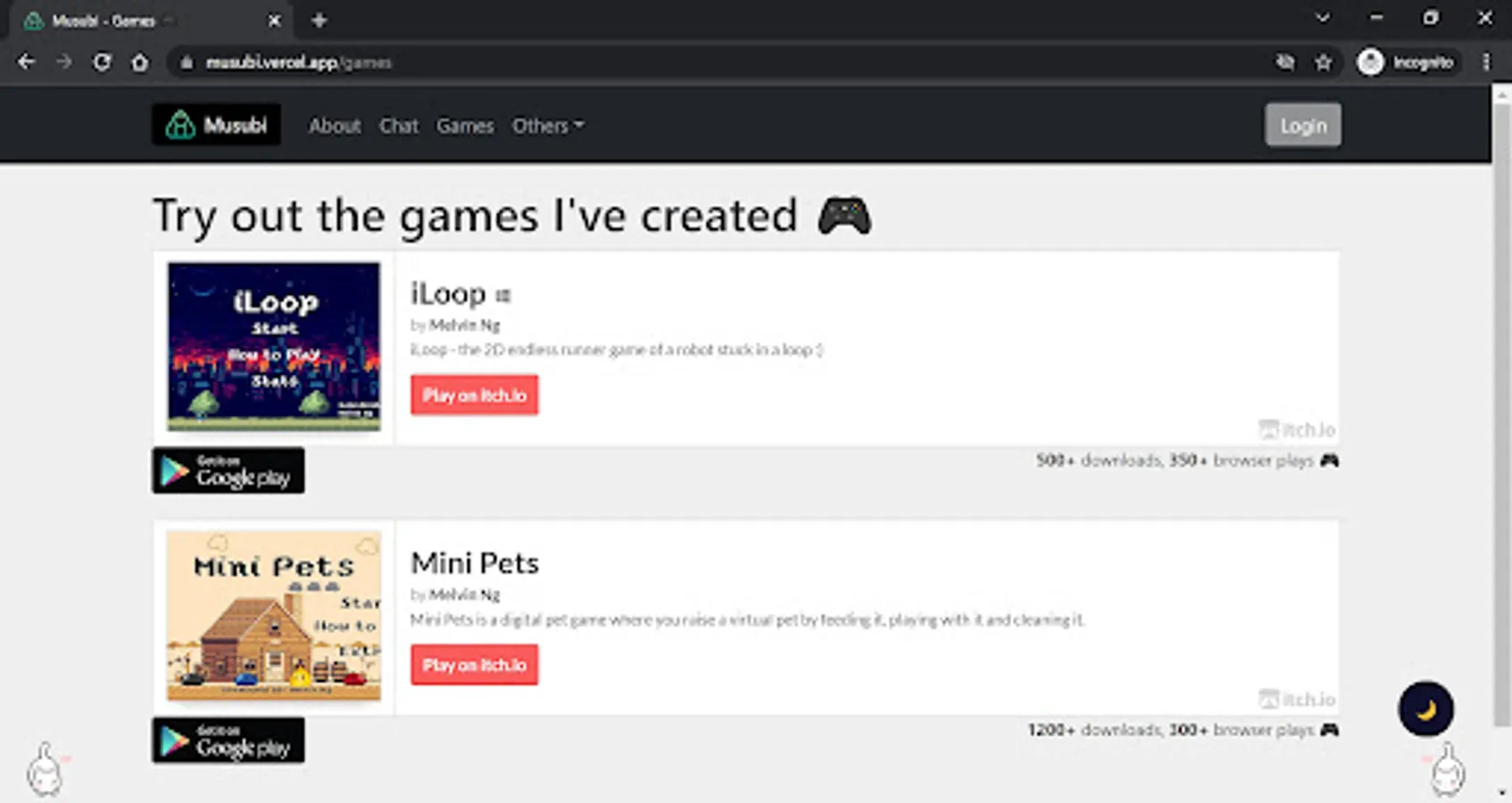1512x803 pixels.
Task: Bookmark this page with the star icon
Action: pos(1323,62)
